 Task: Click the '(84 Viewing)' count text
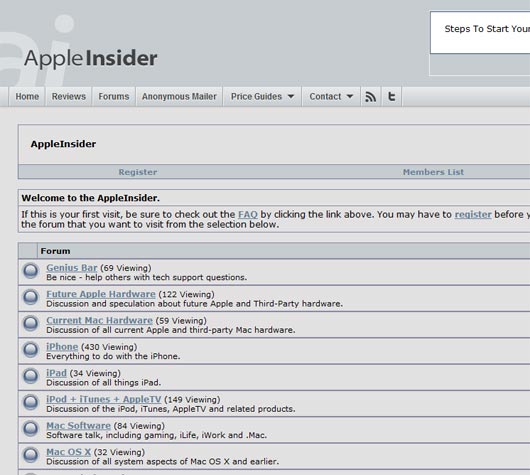[x=139, y=426]
